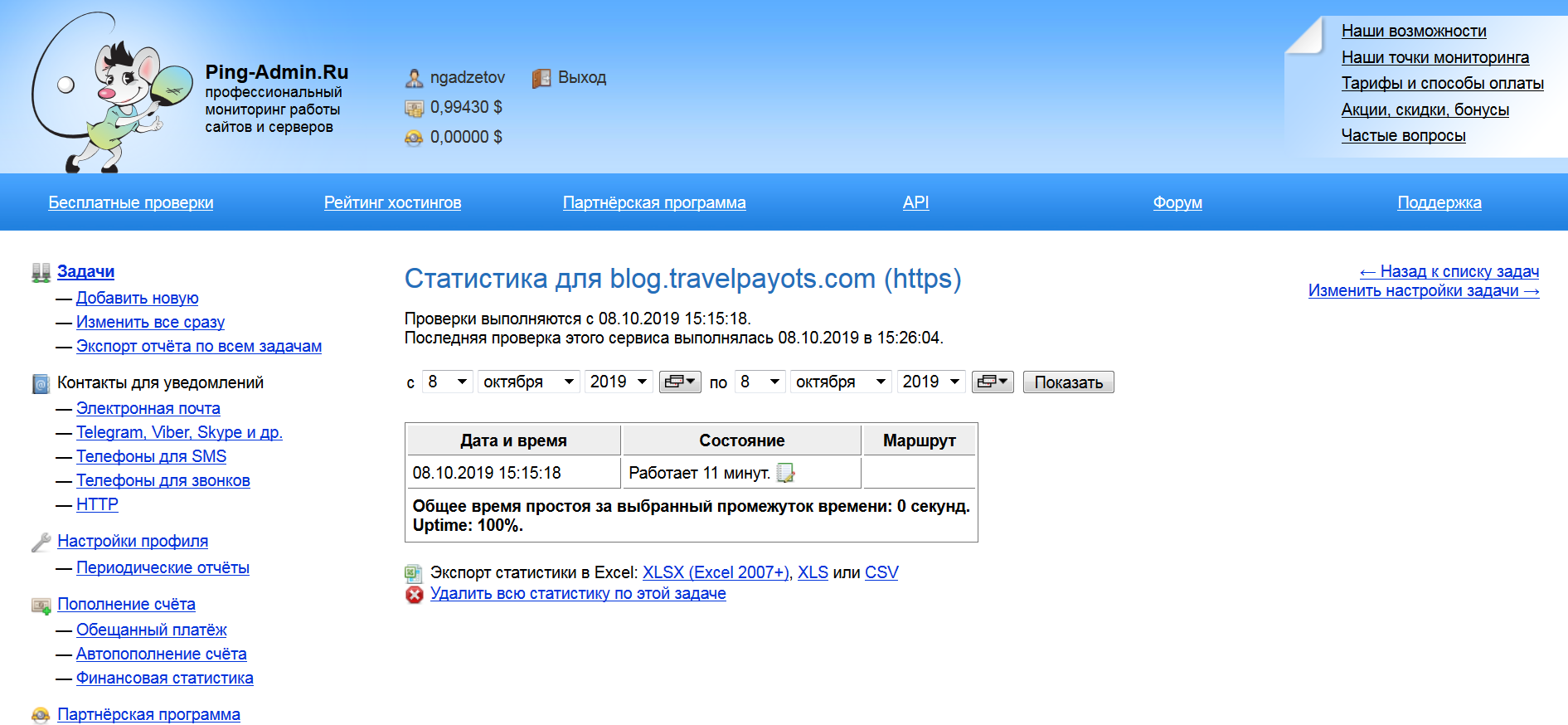Screen dimensions: 1568x725
Task: Export statistics as CSV
Action: click(x=881, y=572)
